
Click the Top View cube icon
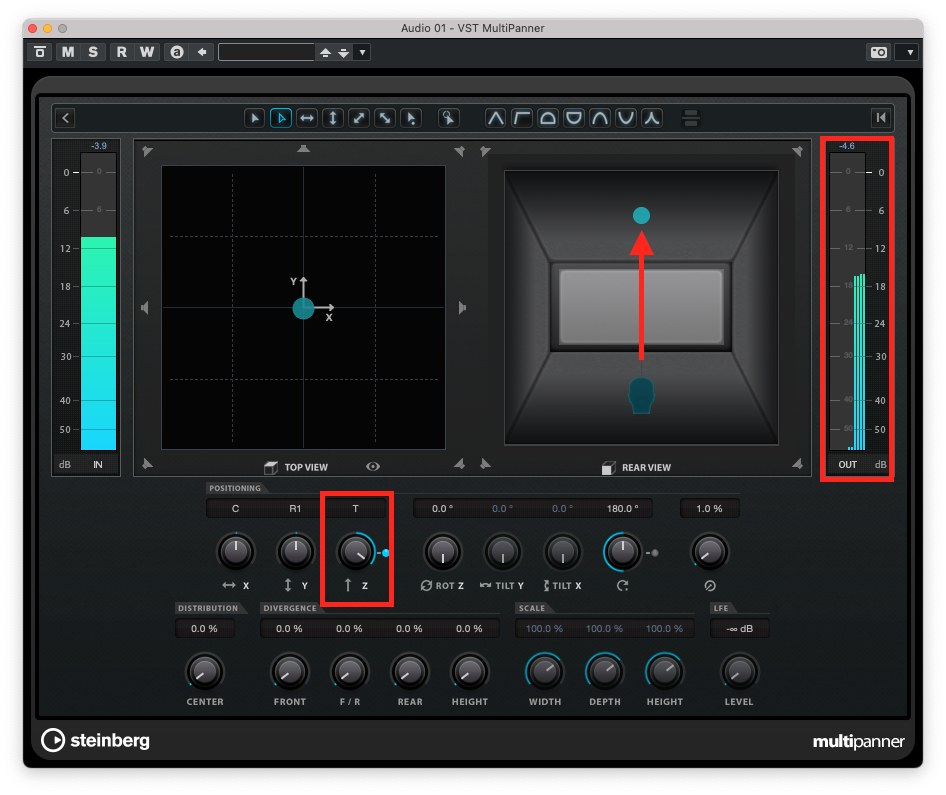coord(270,467)
